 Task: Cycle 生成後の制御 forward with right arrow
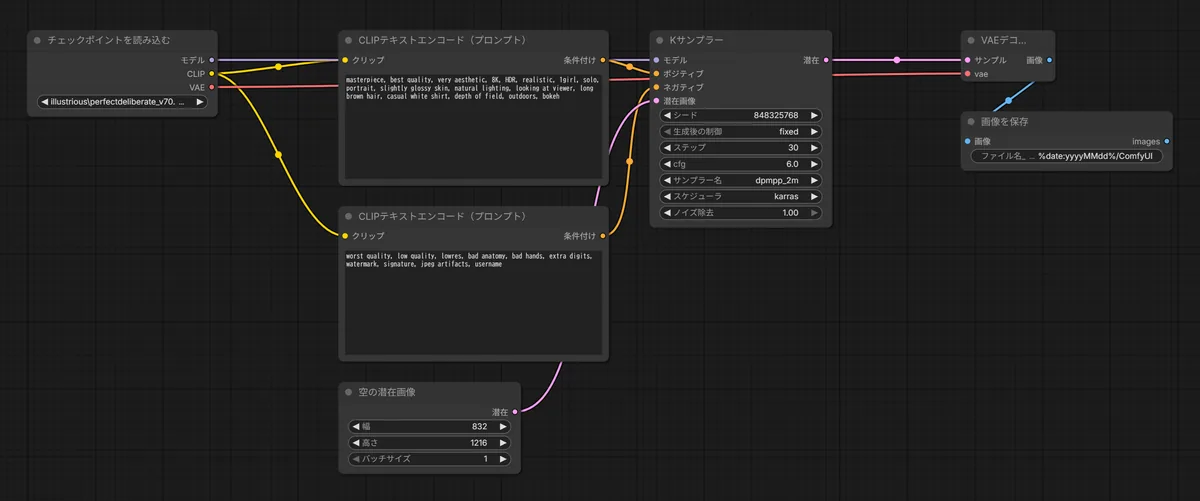pos(814,131)
